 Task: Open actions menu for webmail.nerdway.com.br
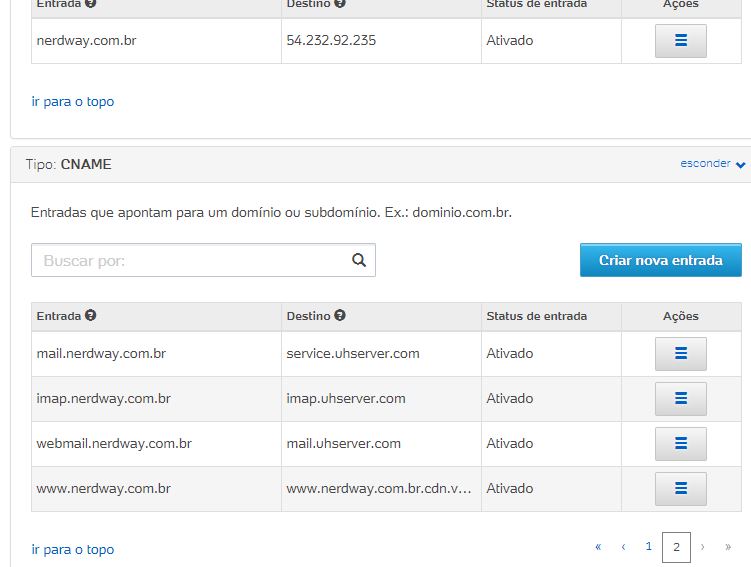(x=681, y=443)
